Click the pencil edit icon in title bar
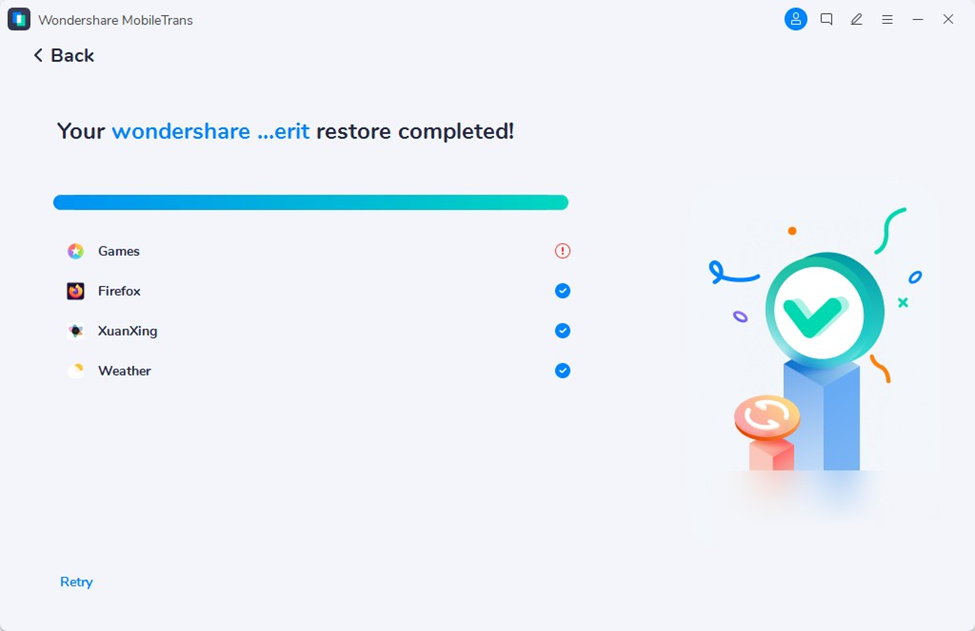 pos(857,19)
